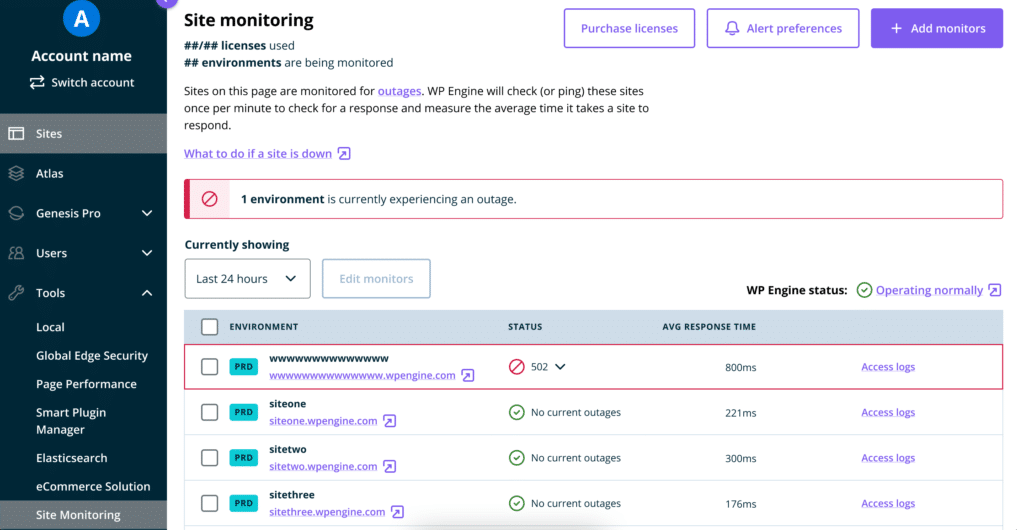The image size is (1017, 530).
Task: Visit sitethree.wpengine.com link
Action: pos(327,512)
